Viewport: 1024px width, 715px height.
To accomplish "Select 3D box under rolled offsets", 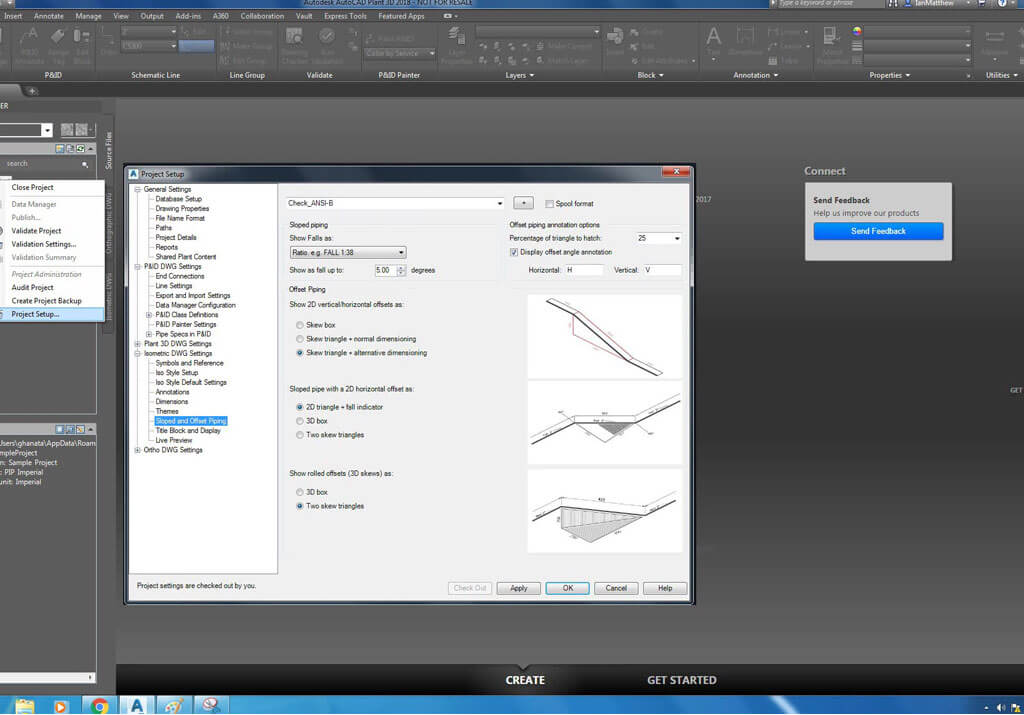I will pyautogui.click(x=300, y=492).
